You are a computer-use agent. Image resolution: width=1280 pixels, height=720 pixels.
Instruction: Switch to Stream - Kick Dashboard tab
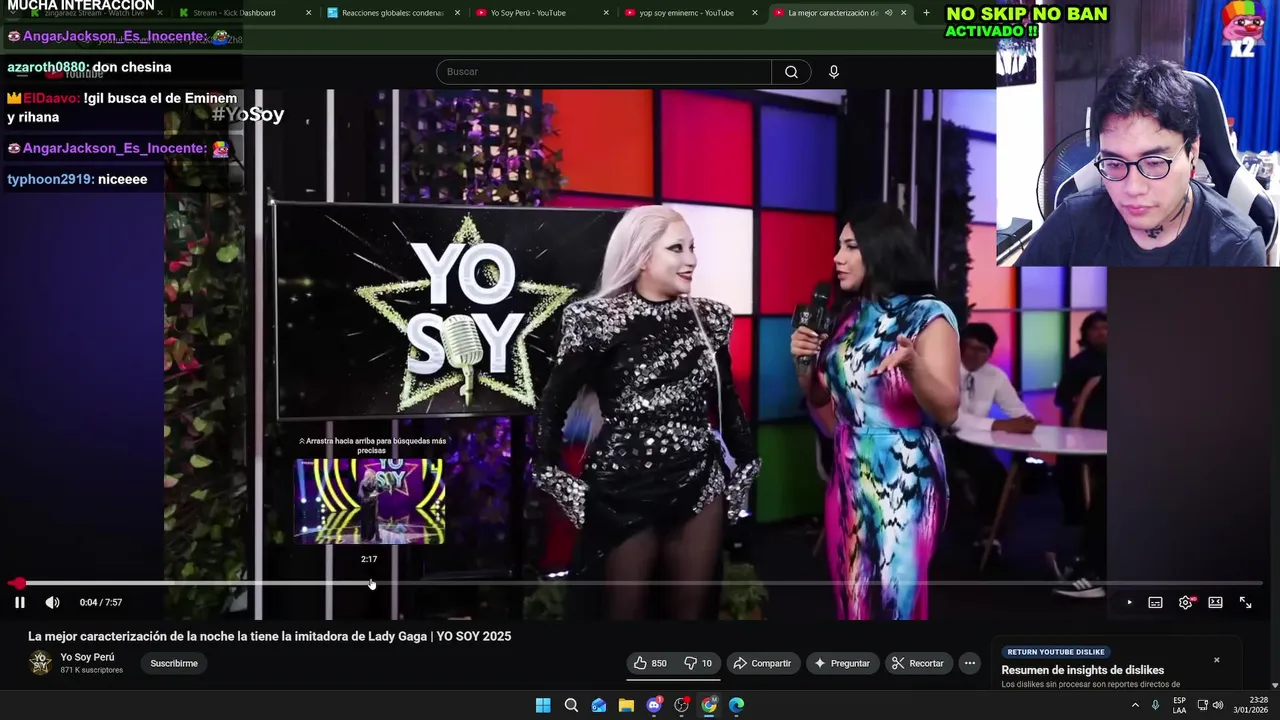(245, 13)
